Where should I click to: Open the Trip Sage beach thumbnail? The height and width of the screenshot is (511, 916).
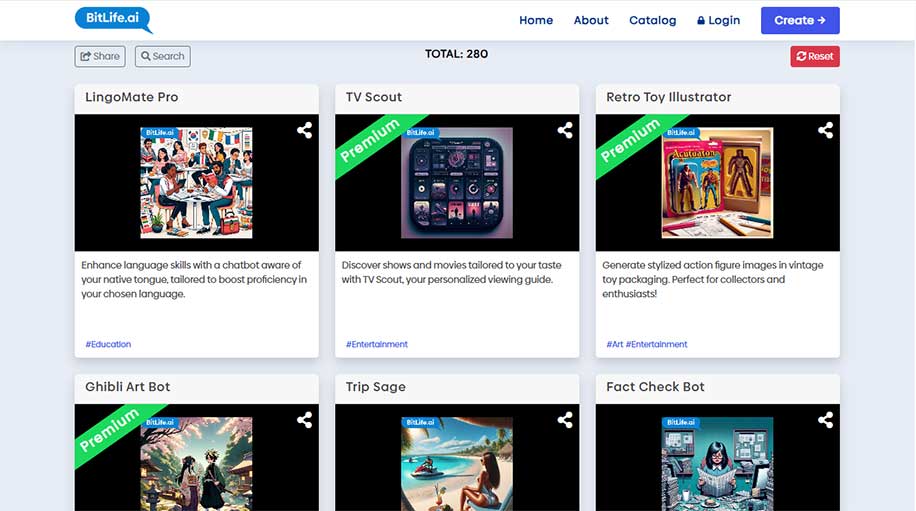coord(457,464)
